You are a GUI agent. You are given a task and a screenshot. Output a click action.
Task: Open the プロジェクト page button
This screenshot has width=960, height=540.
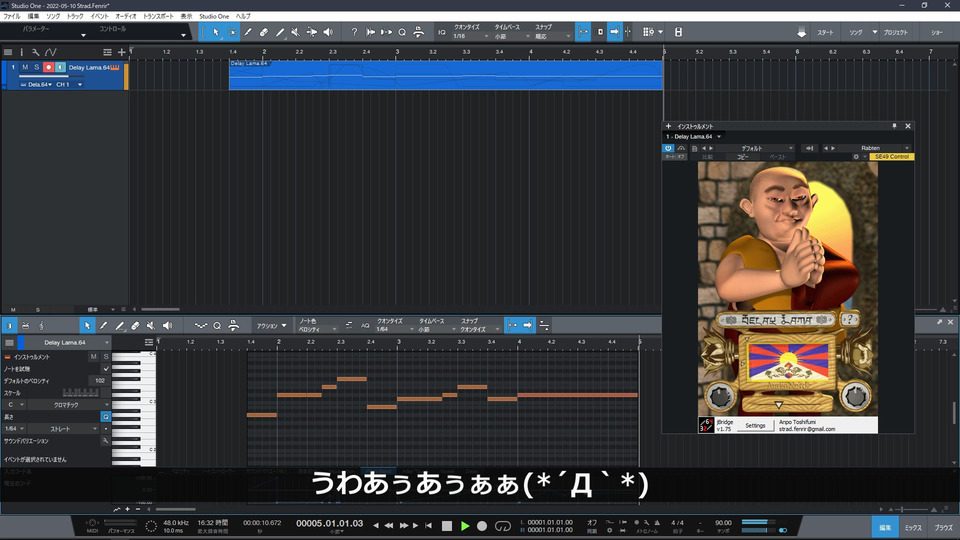click(895, 32)
